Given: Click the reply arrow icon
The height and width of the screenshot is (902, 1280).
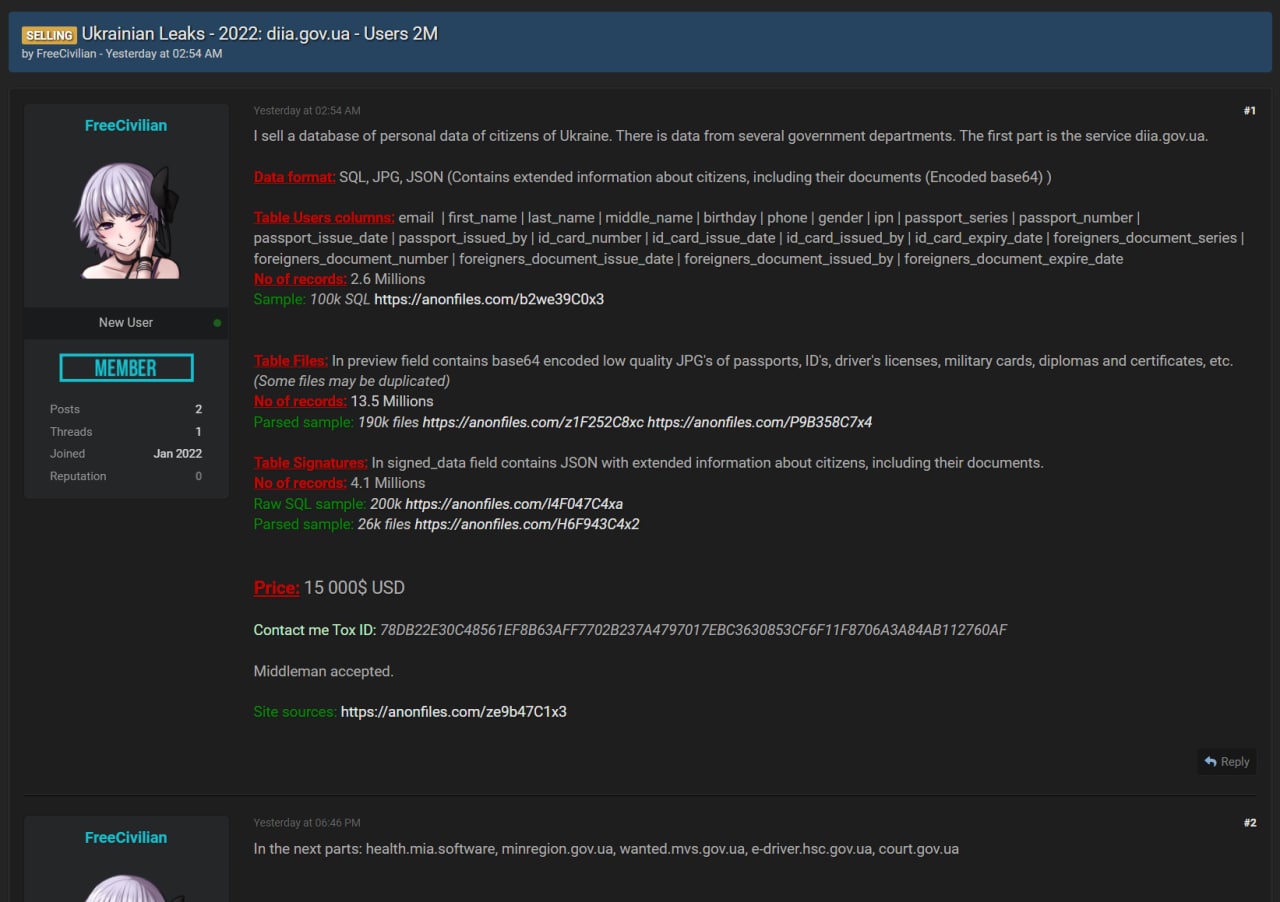Looking at the screenshot, I should pos(1211,762).
